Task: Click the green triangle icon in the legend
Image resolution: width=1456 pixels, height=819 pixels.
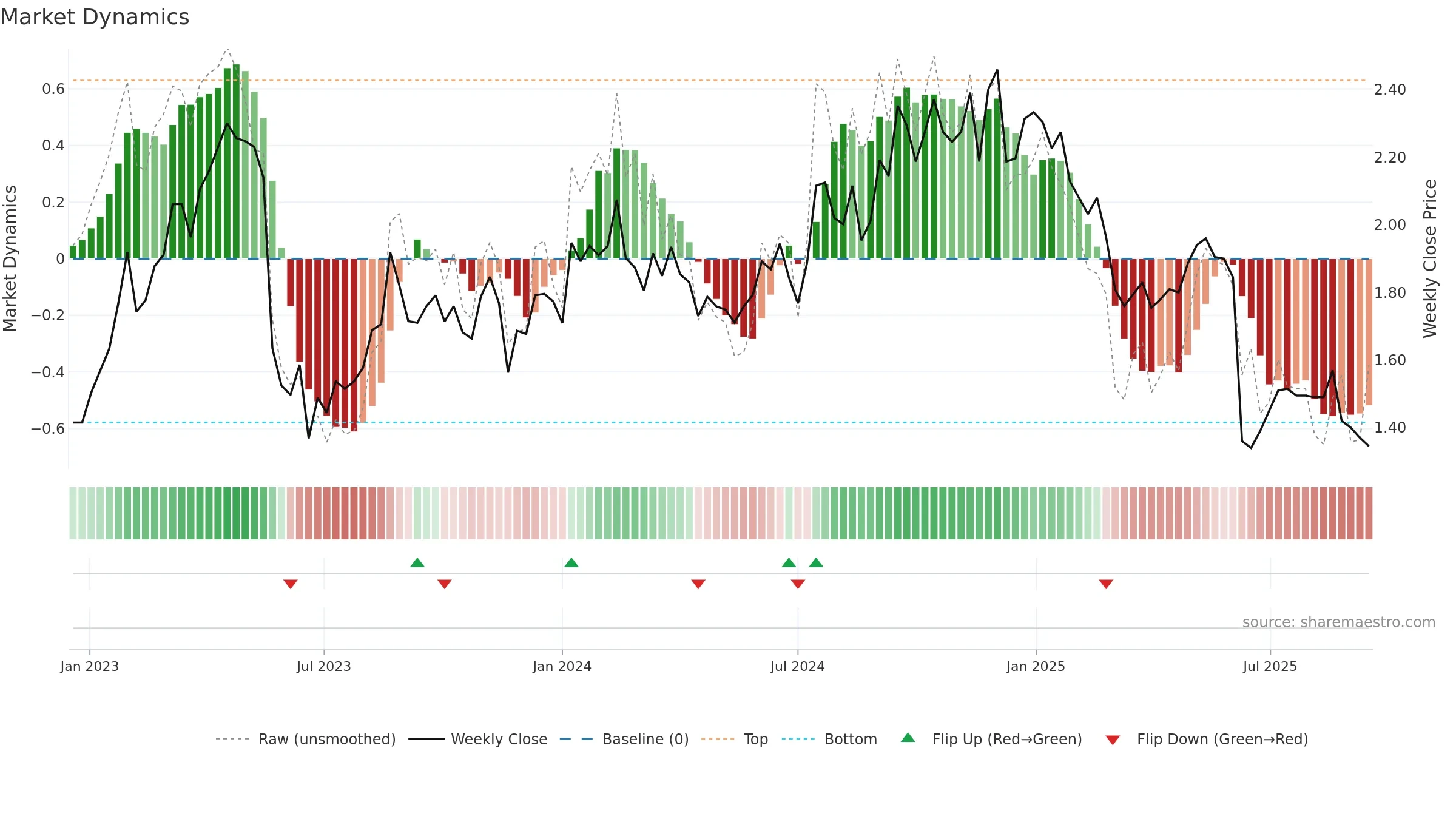Action: [908, 738]
